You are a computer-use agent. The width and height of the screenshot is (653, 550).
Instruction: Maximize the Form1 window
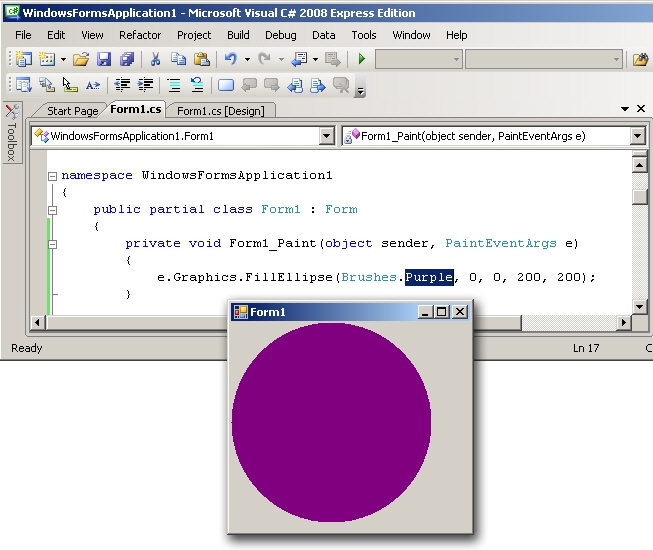pyautogui.click(x=441, y=312)
